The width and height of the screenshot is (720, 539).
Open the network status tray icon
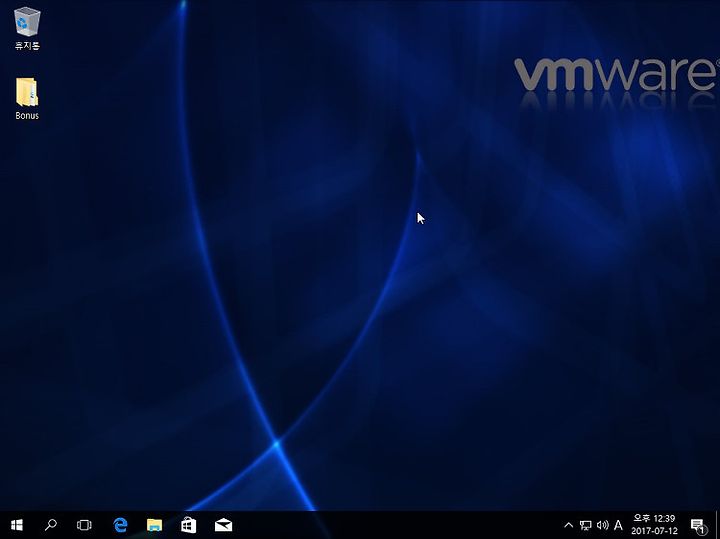click(585, 525)
